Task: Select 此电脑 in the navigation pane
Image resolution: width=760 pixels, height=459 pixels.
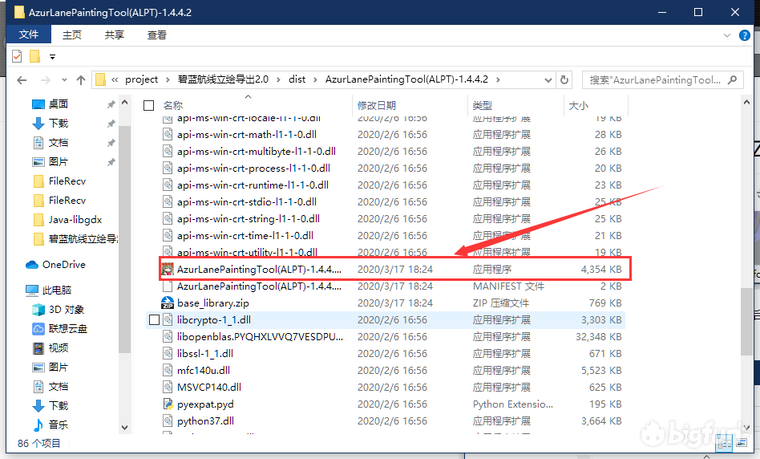Action: coord(57,290)
